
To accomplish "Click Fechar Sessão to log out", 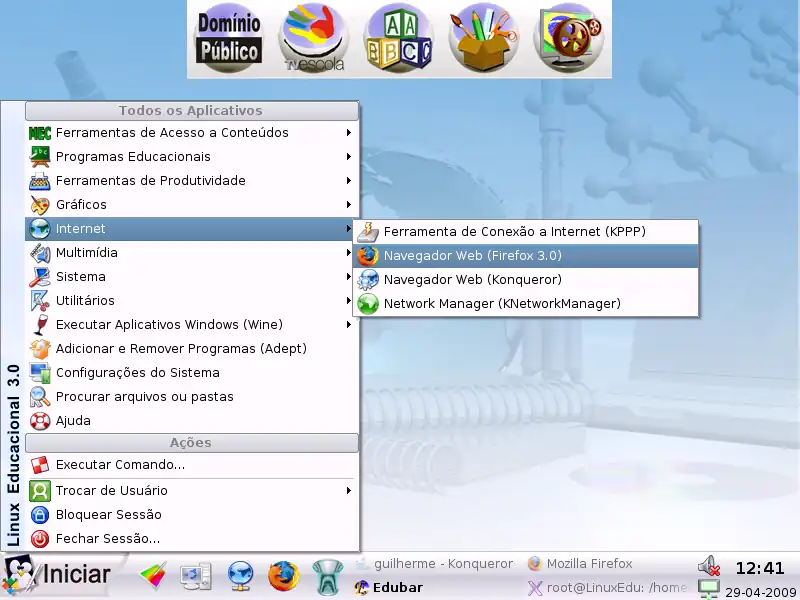I will (107, 539).
